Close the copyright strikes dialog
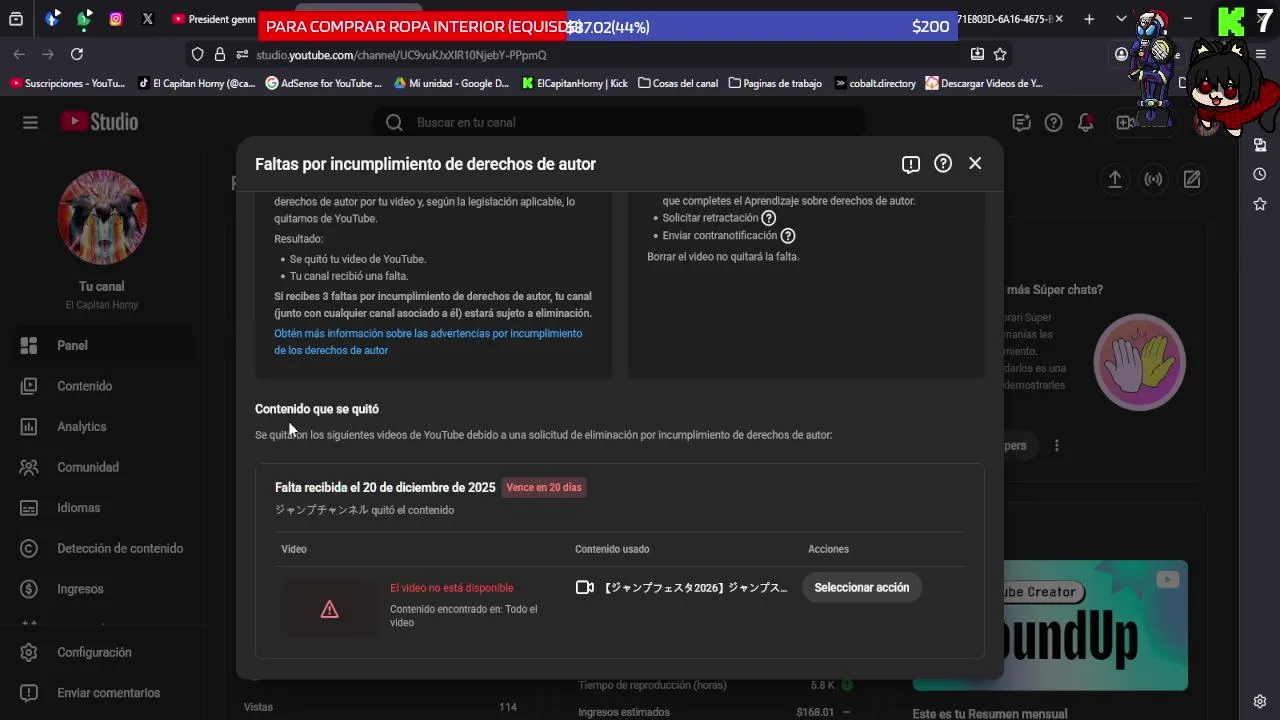Viewport: 1280px width, 720px height. [975, 163]
